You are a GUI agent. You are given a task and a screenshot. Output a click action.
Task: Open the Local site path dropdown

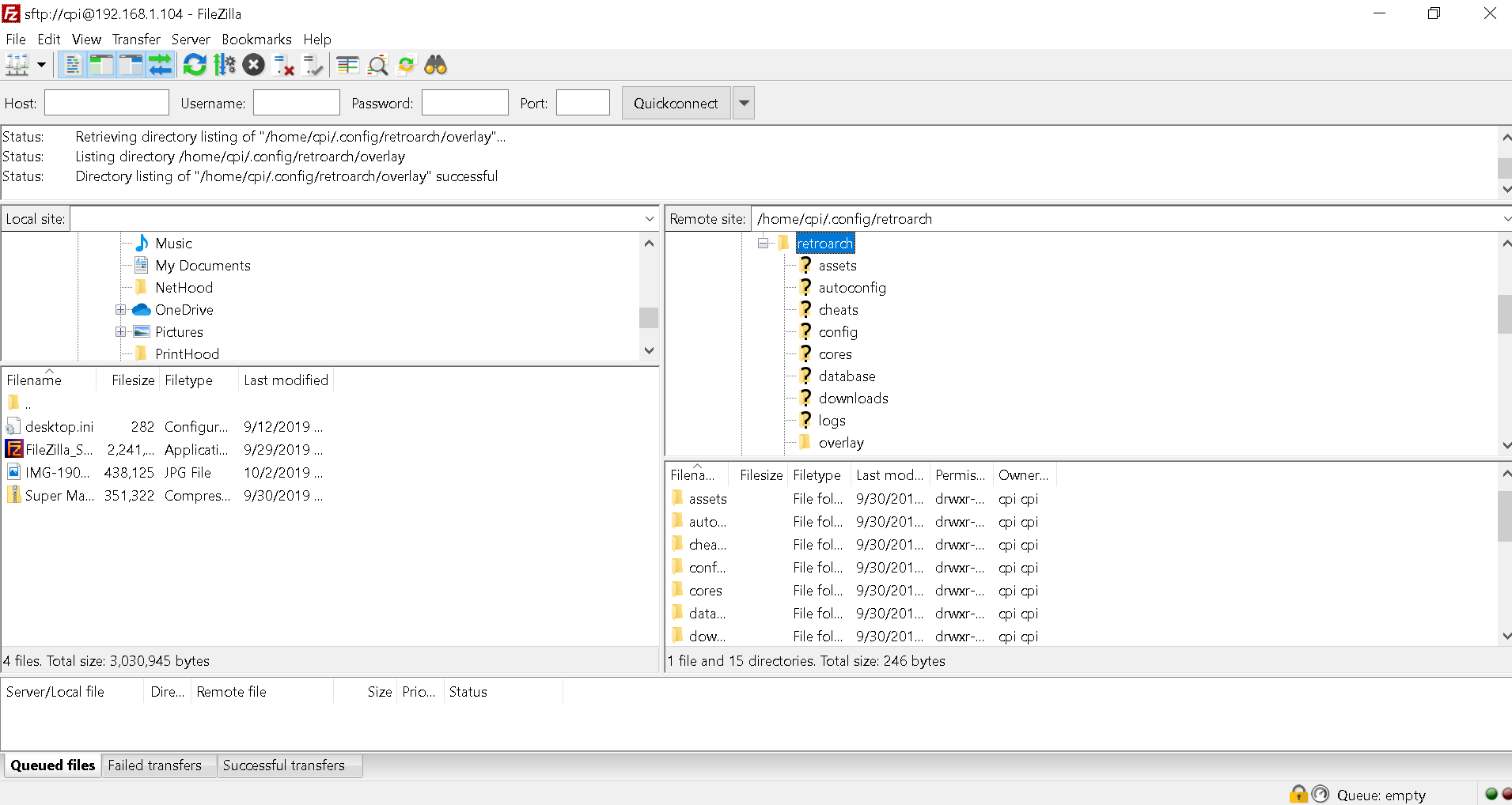click(x=650, y=219)
